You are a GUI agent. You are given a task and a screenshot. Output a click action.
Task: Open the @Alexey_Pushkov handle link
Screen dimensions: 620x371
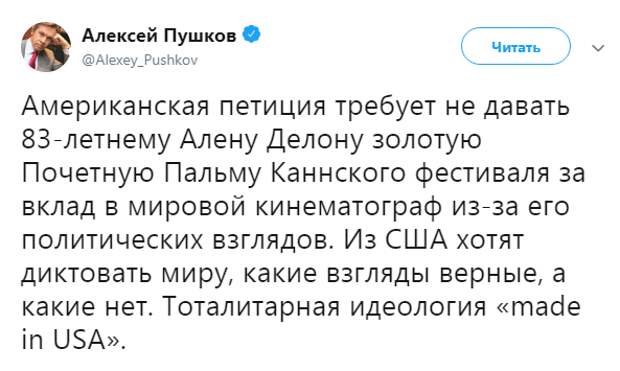point(140,60)
